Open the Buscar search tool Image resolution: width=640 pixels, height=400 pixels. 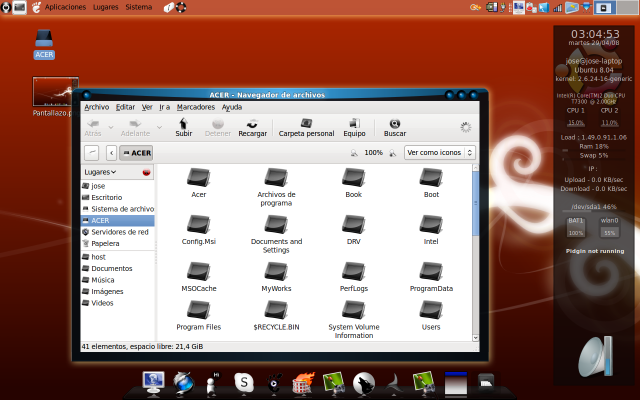click(395, 127)
